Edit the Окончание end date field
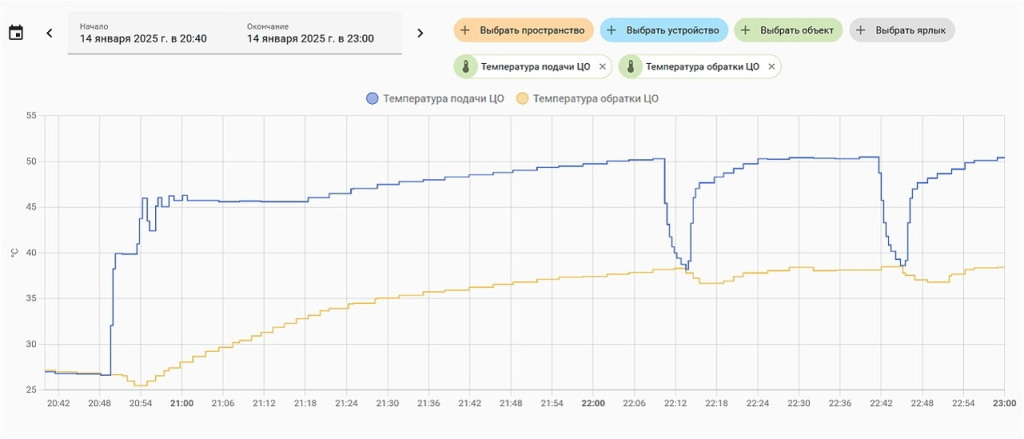 pos(311,33)
